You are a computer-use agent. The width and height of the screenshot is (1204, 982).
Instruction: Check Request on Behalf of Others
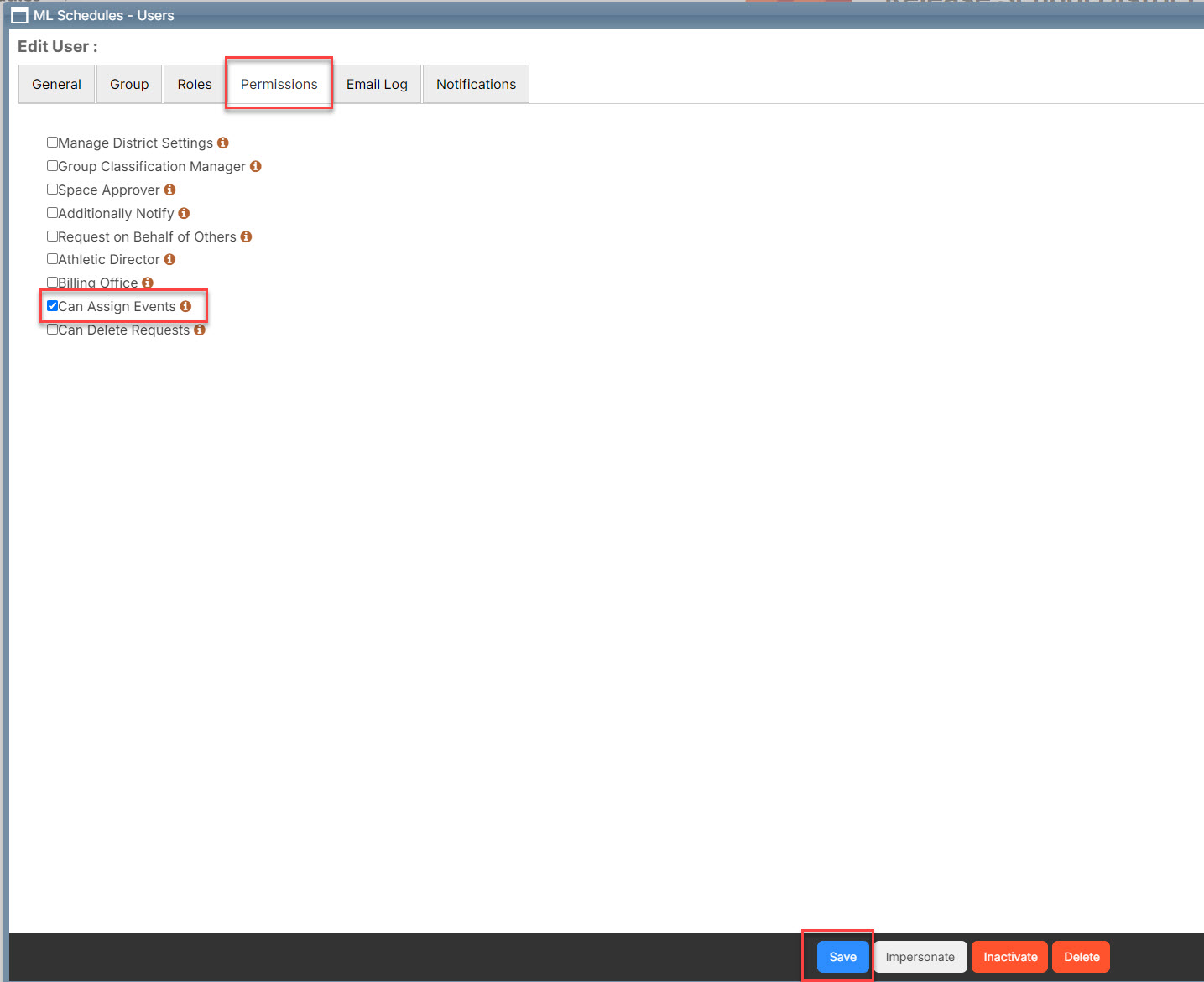tap(52, 236)
